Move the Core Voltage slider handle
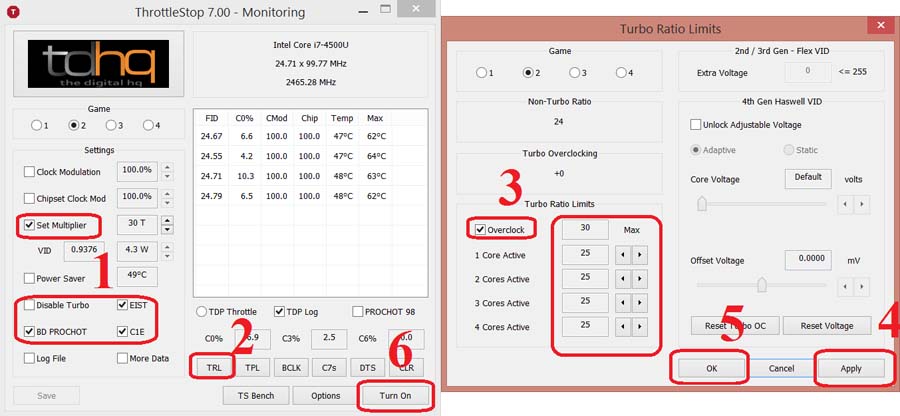This screenshot has height=416, width=900. coord(701,204)
